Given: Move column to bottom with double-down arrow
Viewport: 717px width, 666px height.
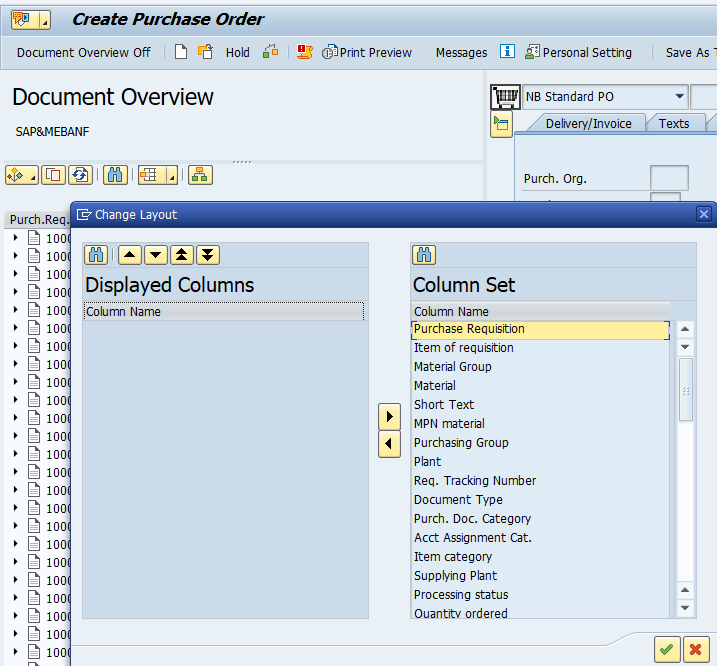Looking at the screenshot, I should pos(207,255).
